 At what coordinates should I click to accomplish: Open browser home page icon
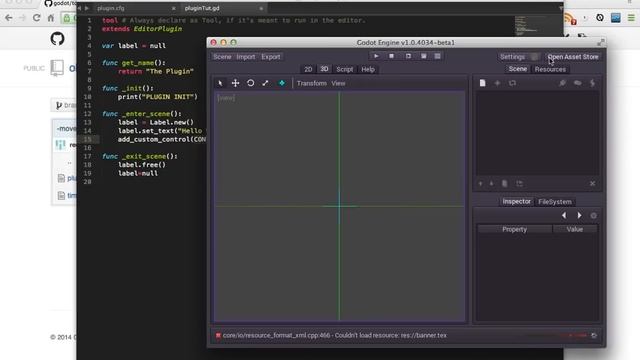pyautogui.click(x=51, y=18)
